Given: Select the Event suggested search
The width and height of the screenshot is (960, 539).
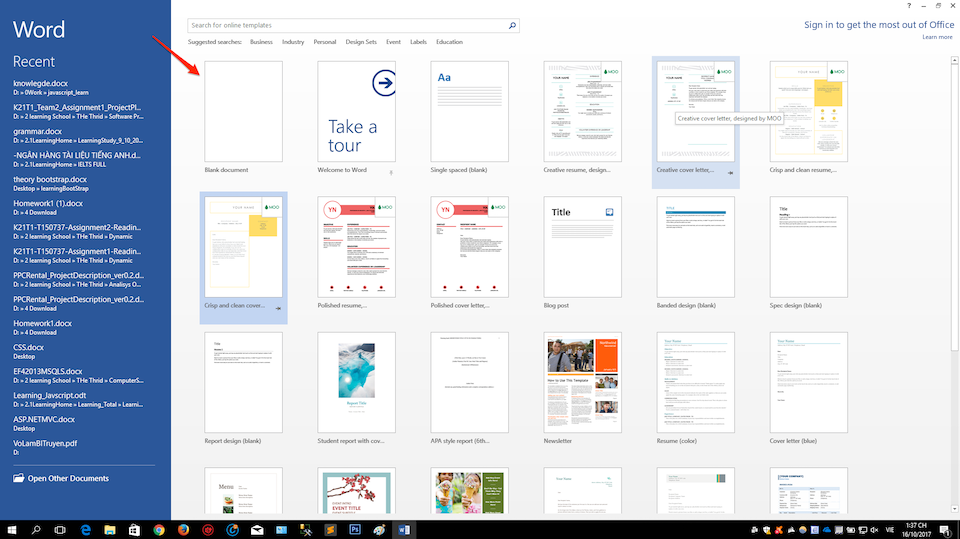Looking at the screenshot, I should coord(393,42).
